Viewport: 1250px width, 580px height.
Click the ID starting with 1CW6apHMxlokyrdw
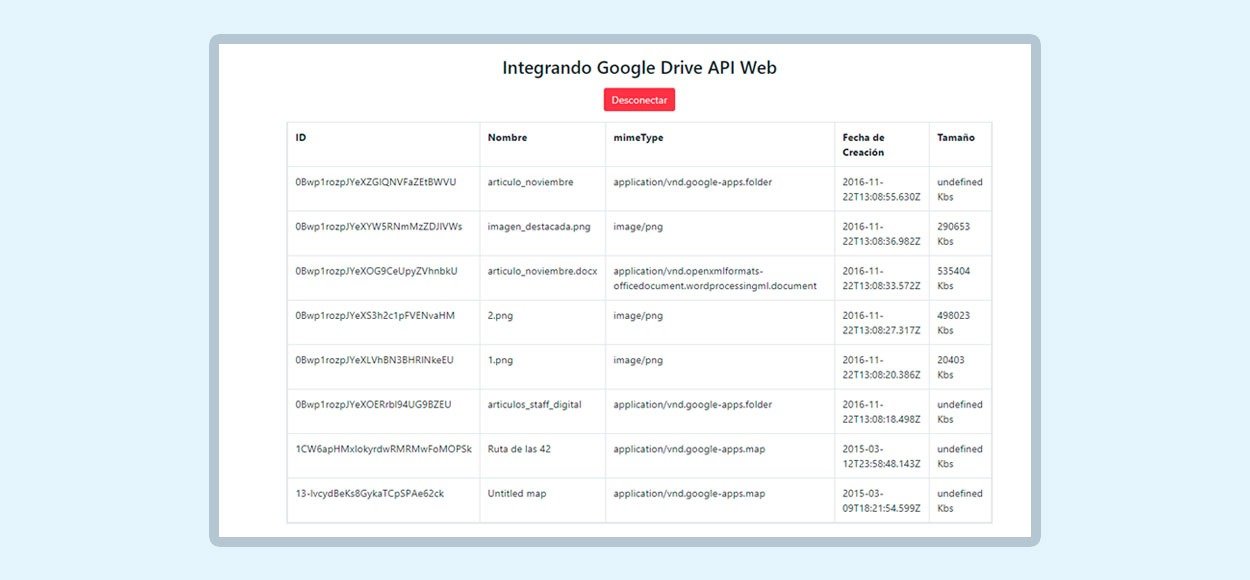pos(383,449)
